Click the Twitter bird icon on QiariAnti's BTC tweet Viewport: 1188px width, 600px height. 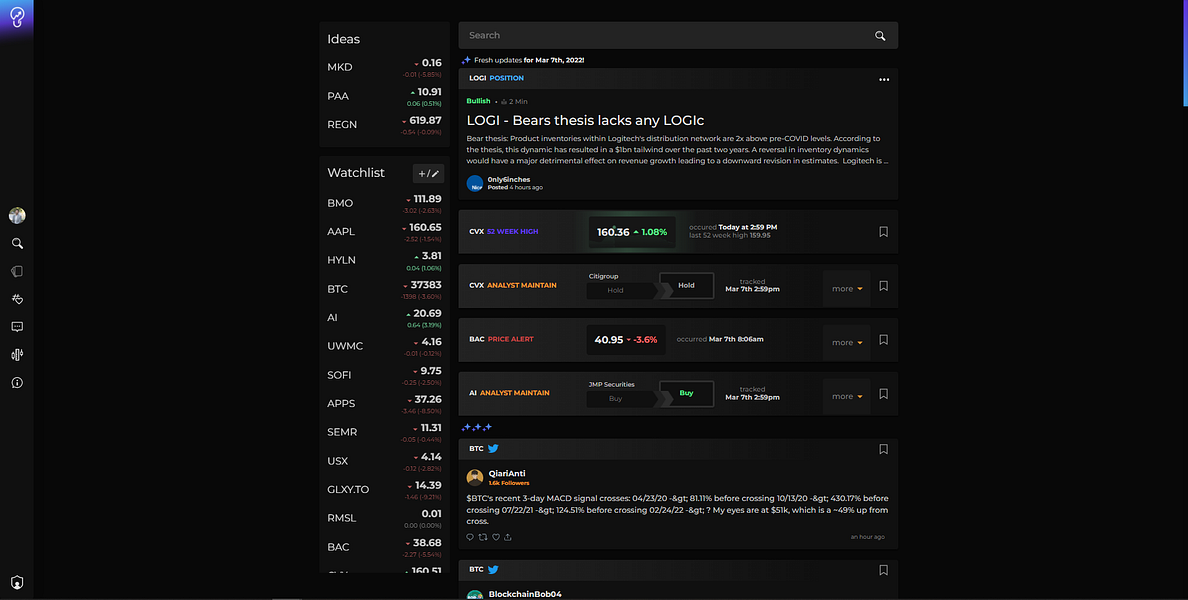click(x=492, y=448)
